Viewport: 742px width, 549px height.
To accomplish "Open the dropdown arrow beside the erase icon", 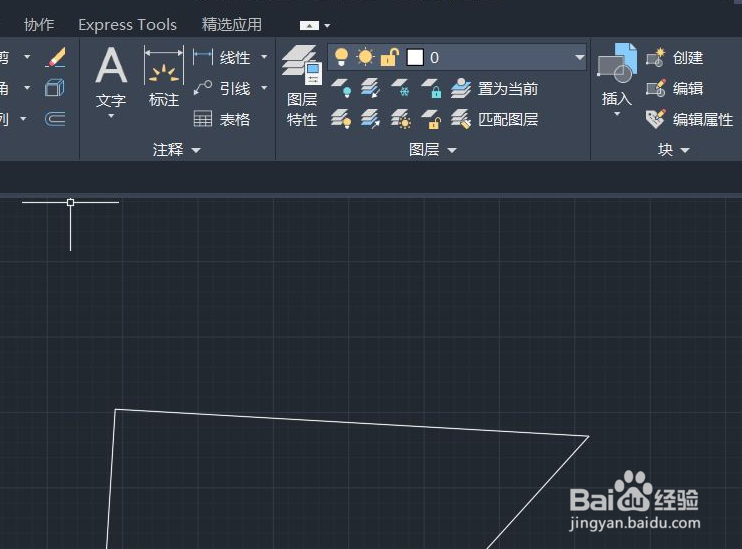I will tap(27, 57).
